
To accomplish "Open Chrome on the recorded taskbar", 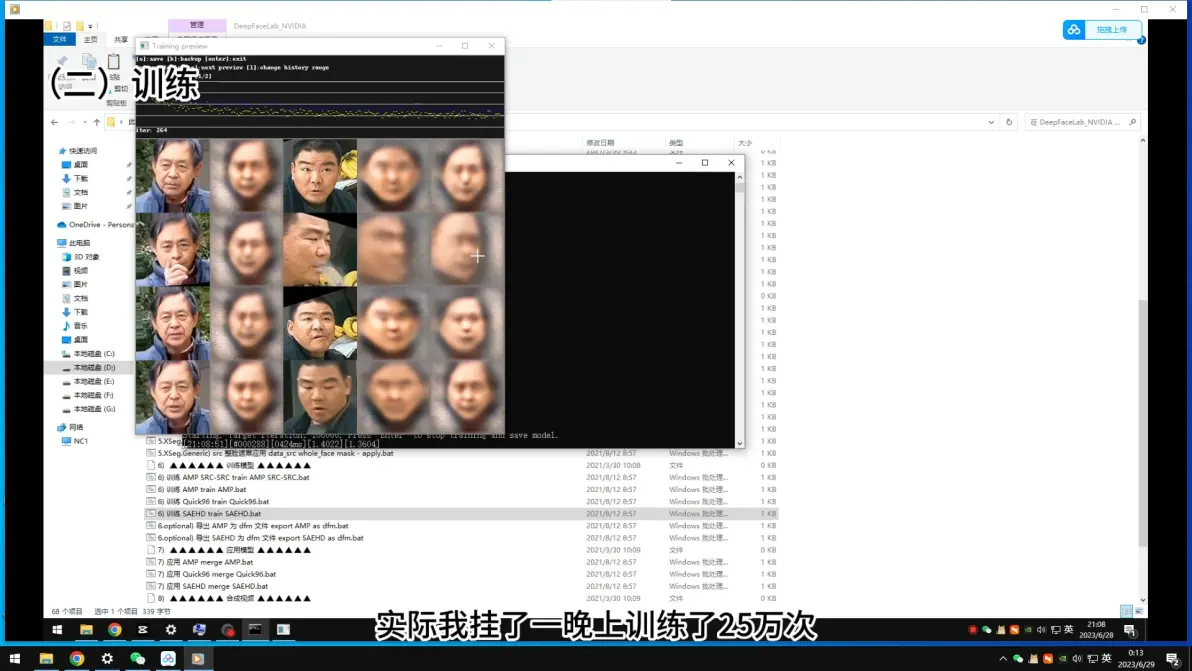I will point(114,630).
